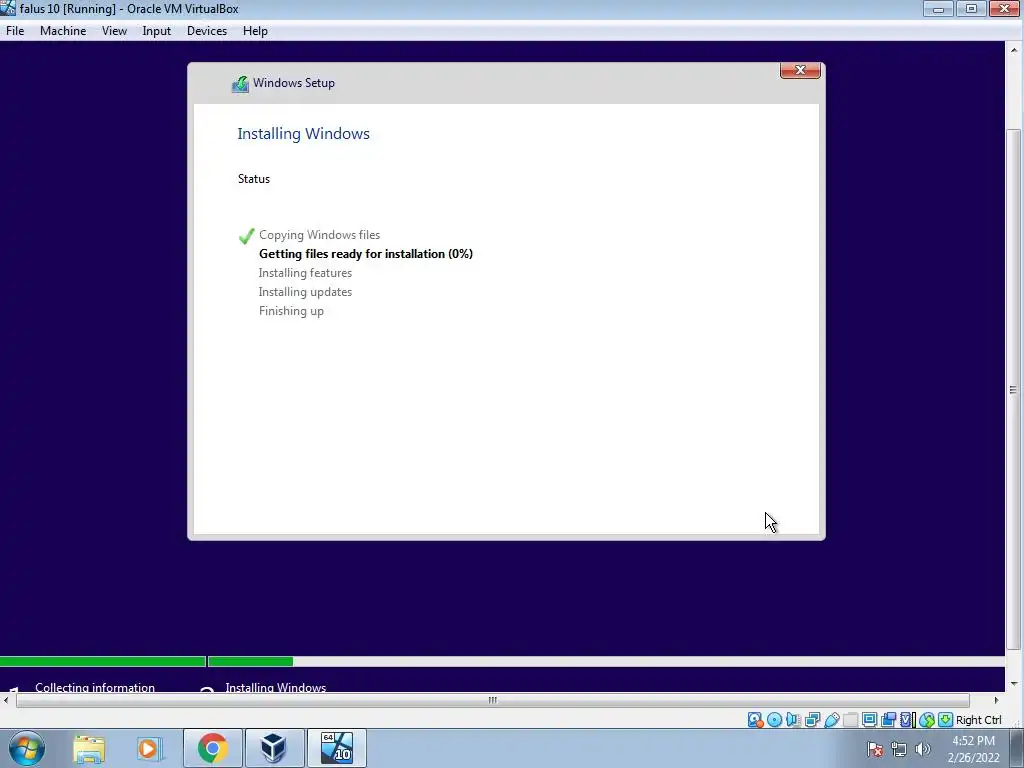Click the horizontal scrollbar left arrow
This screenshot has width=1024, height=768.
(x=6, y=700)
